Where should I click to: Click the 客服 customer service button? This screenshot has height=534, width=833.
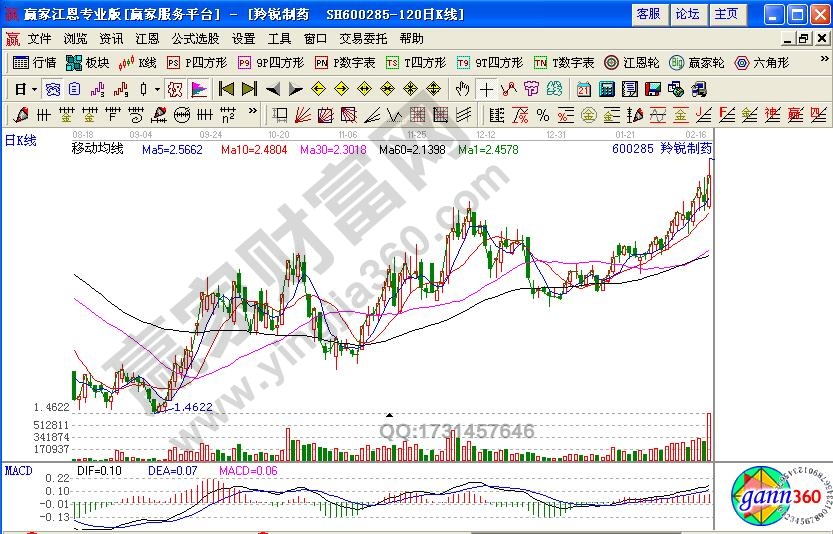pos(648,14)
